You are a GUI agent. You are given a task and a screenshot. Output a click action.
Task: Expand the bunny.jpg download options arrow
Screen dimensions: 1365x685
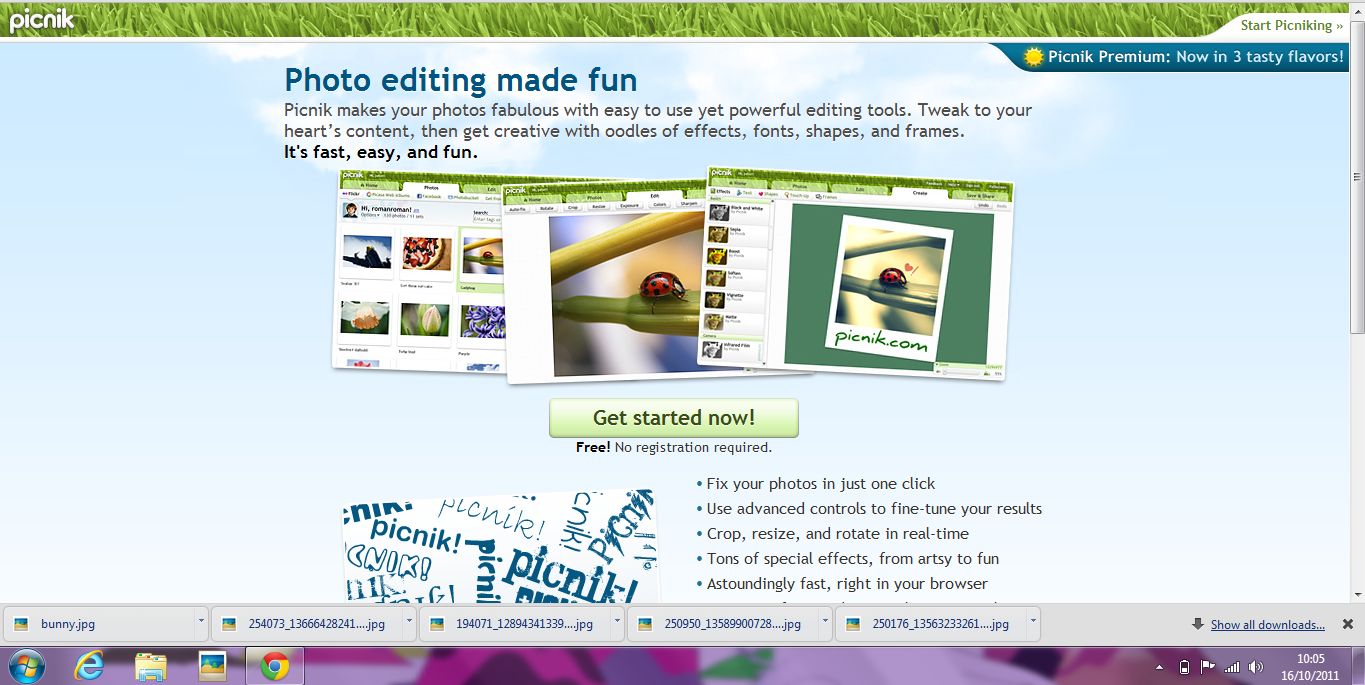click(201, 621)
